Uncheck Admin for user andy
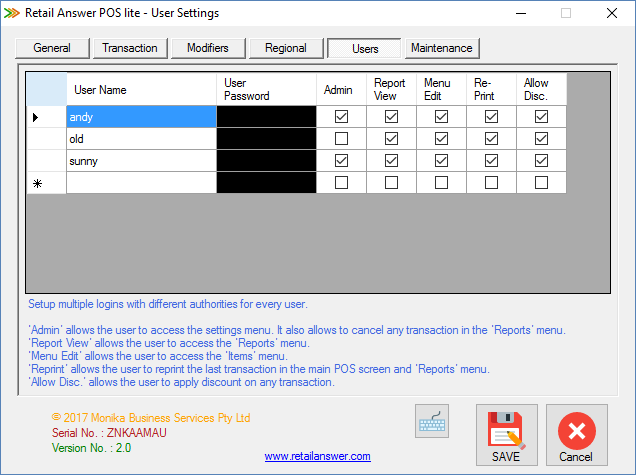The image size is (636, 475). [x=341, y=117]
